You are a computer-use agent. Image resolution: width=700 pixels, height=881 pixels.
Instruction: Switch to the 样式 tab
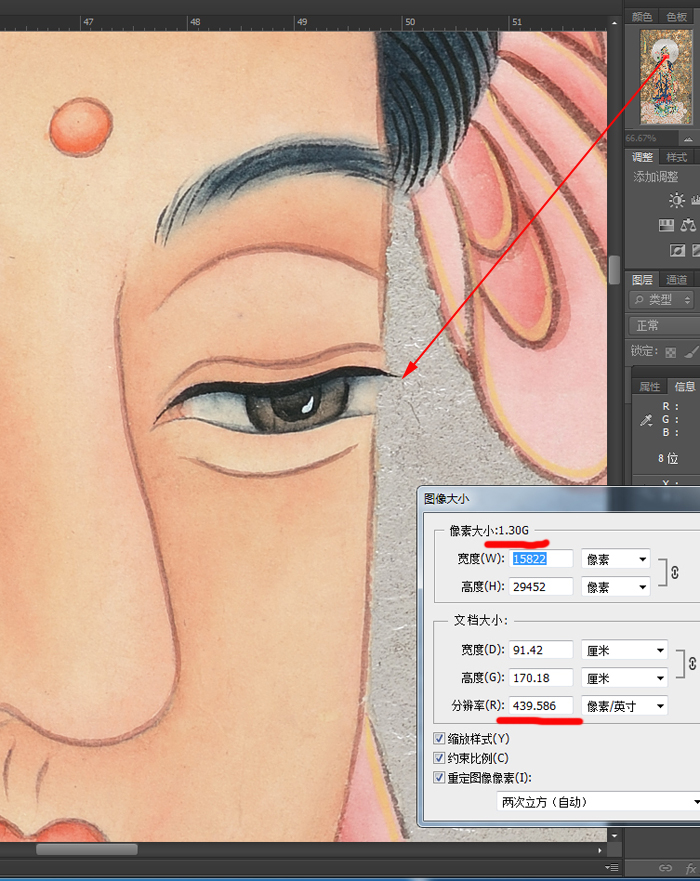pyautogui.click(x=676, y=157)
